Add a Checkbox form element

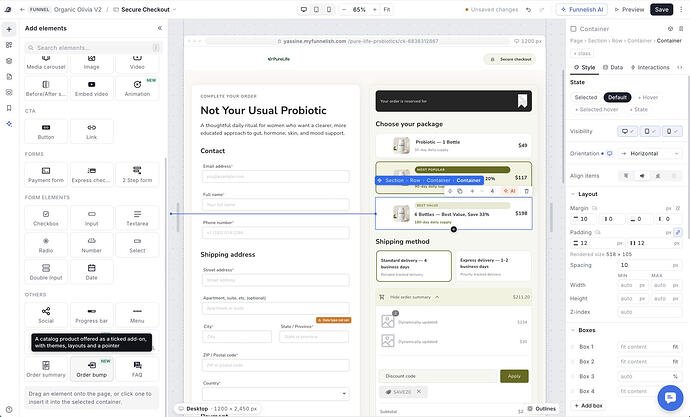click(46, 218)
